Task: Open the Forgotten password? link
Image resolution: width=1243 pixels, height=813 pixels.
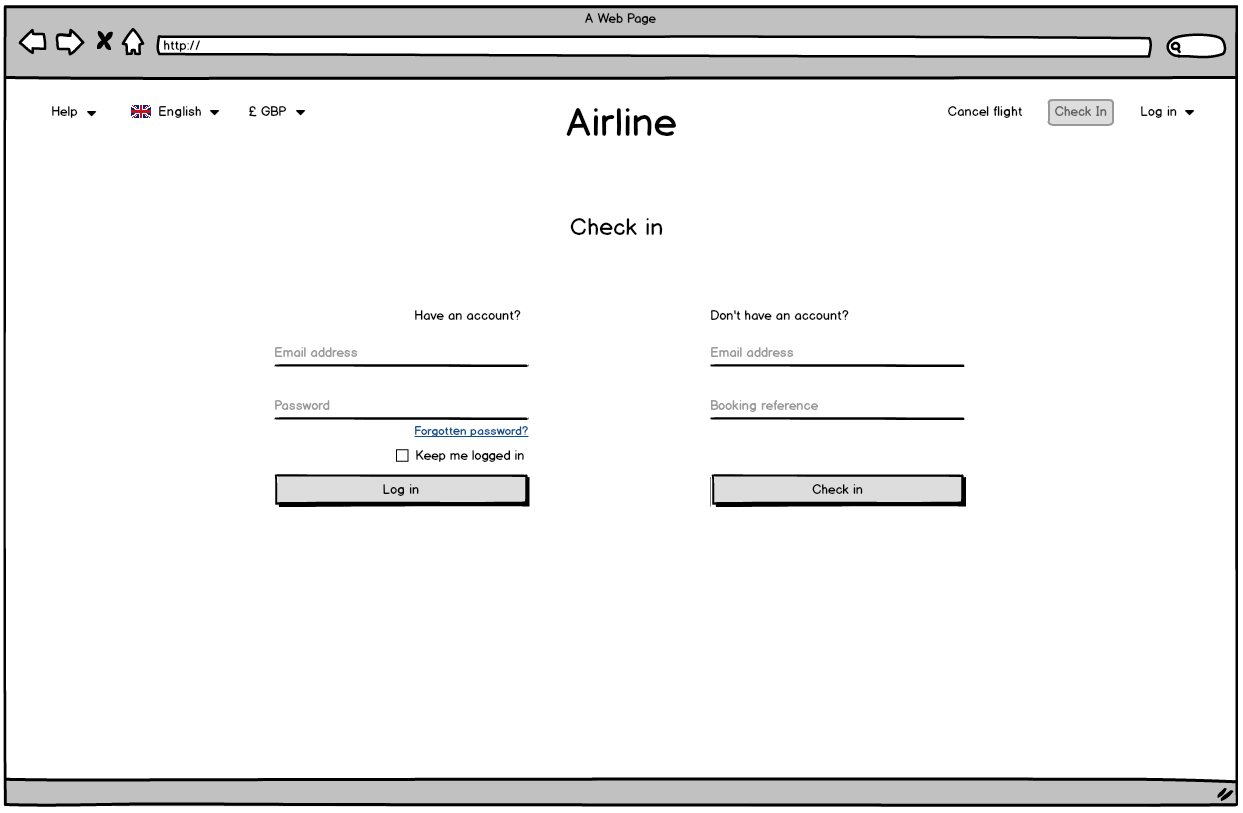Action: coord(471,431)
